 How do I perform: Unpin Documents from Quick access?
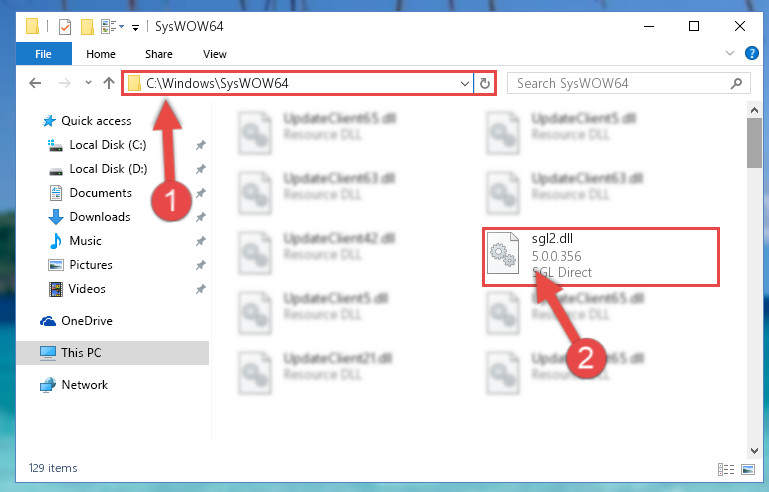pyautogui.click(x=201, y=193)
